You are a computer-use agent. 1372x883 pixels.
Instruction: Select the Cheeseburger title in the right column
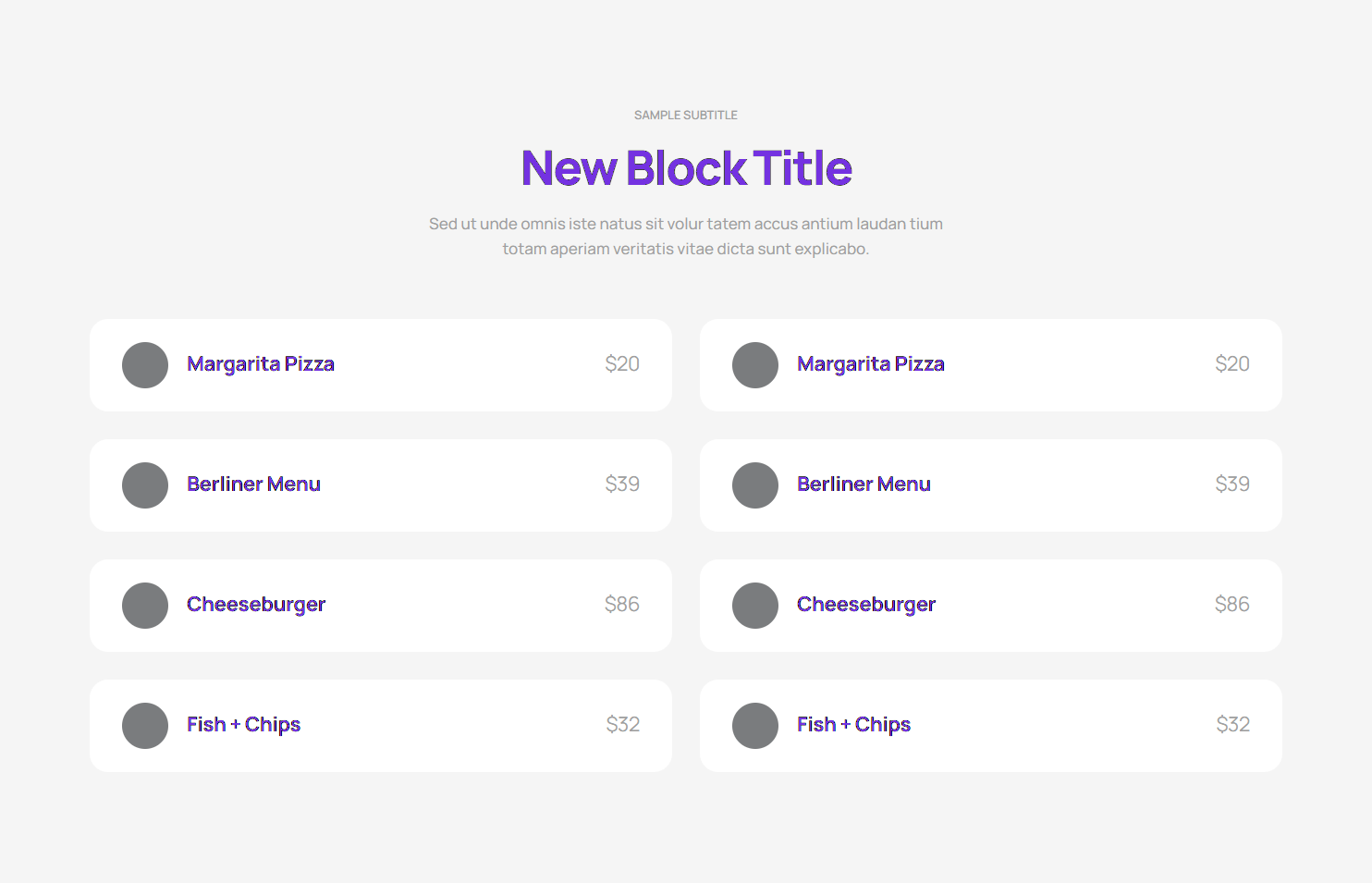click(866, 605)
